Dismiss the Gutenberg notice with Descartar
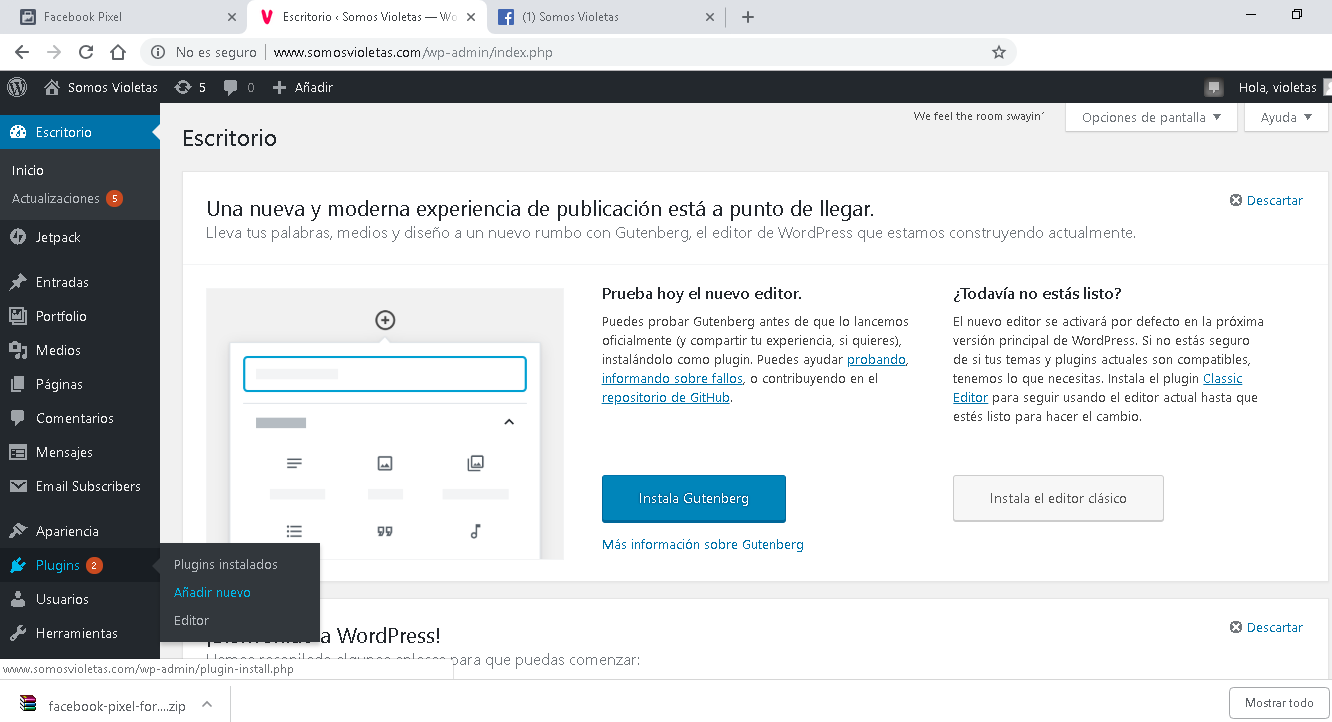The height and width of the screenshot is (722, 1332). tap(1266, 200)
